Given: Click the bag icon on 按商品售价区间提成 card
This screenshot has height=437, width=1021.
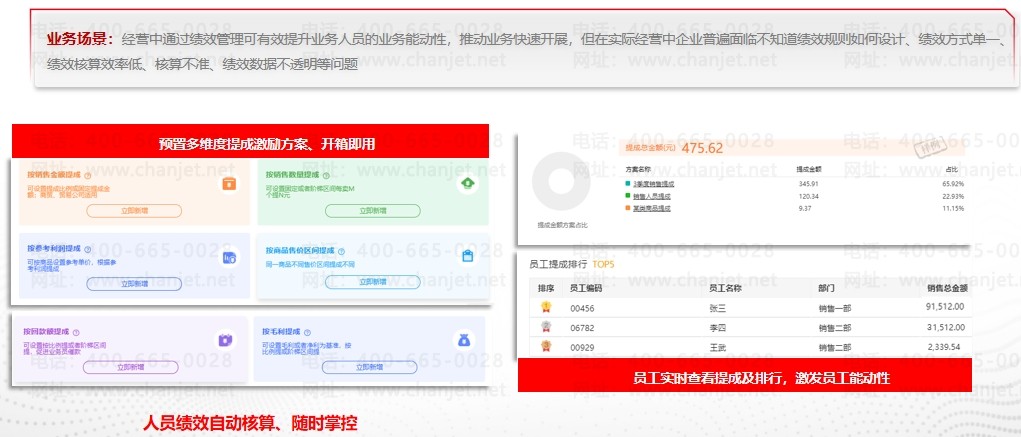Looking at the screenshot, I should pyautogui.click(x=467, y=256).
